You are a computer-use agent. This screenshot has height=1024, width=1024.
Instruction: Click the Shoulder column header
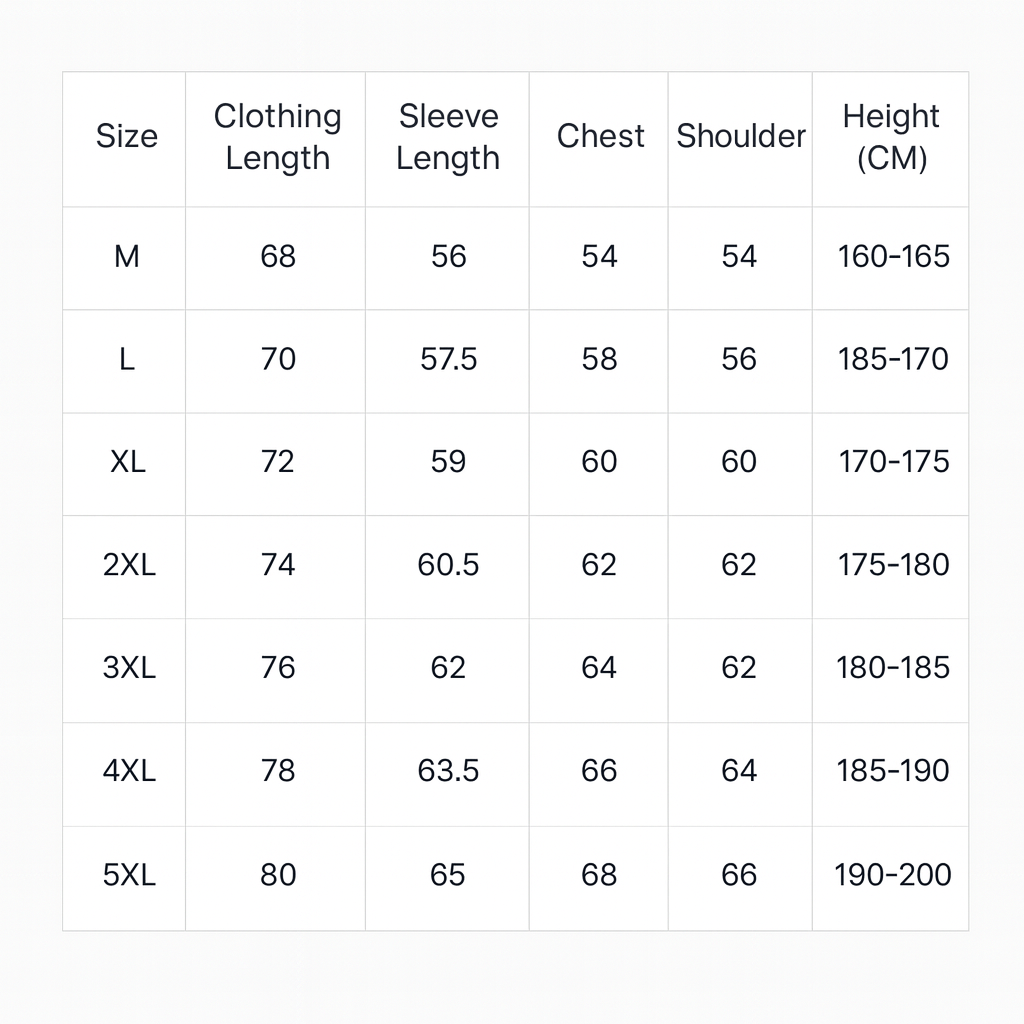click(740, 137)
